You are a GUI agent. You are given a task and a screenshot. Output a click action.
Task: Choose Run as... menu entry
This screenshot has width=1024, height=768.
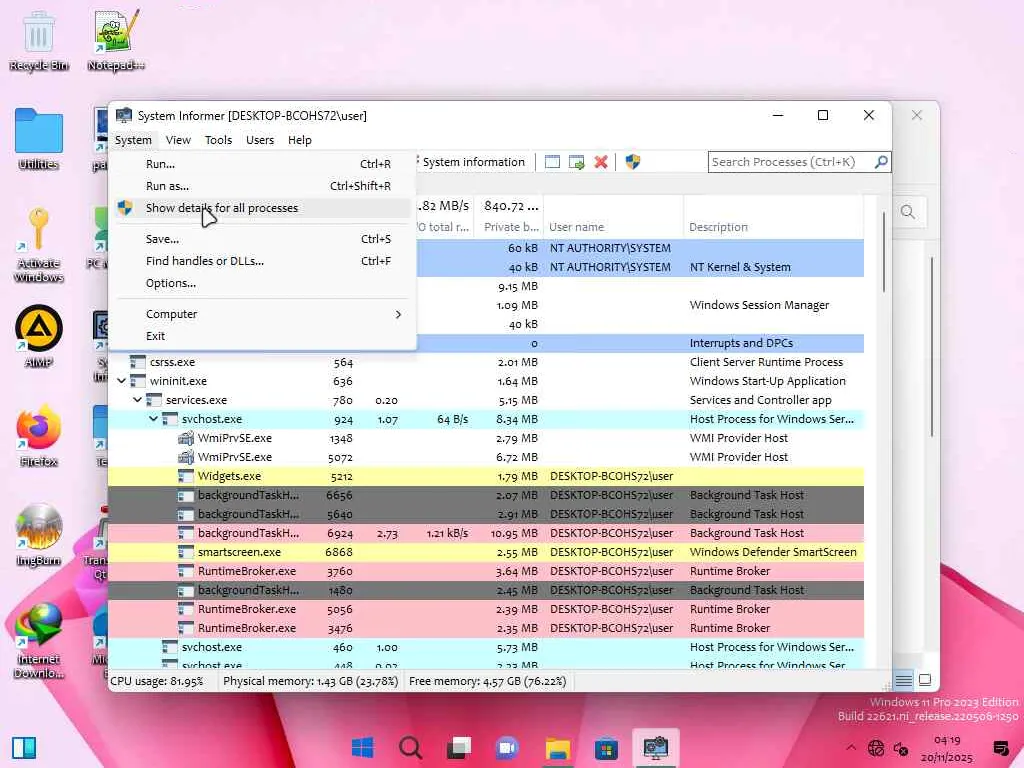263,186
